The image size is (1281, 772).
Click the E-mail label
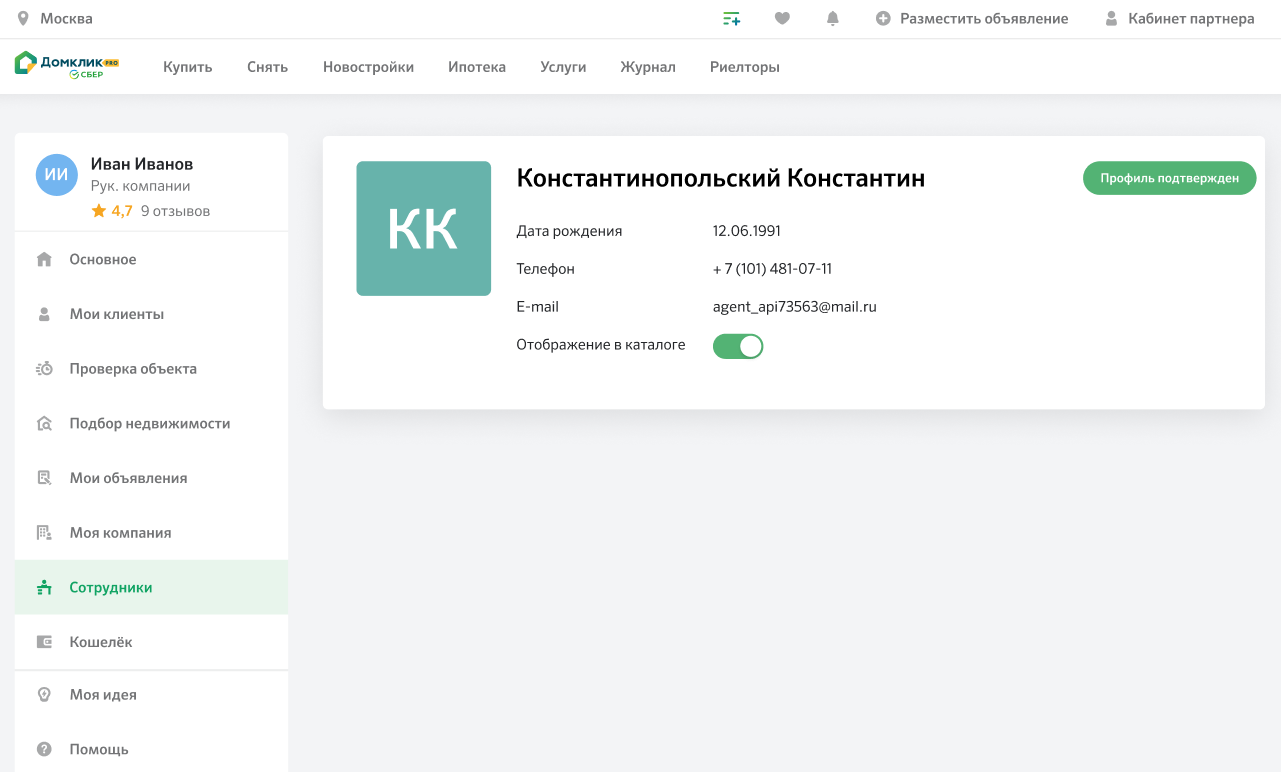tap(537, 307)
